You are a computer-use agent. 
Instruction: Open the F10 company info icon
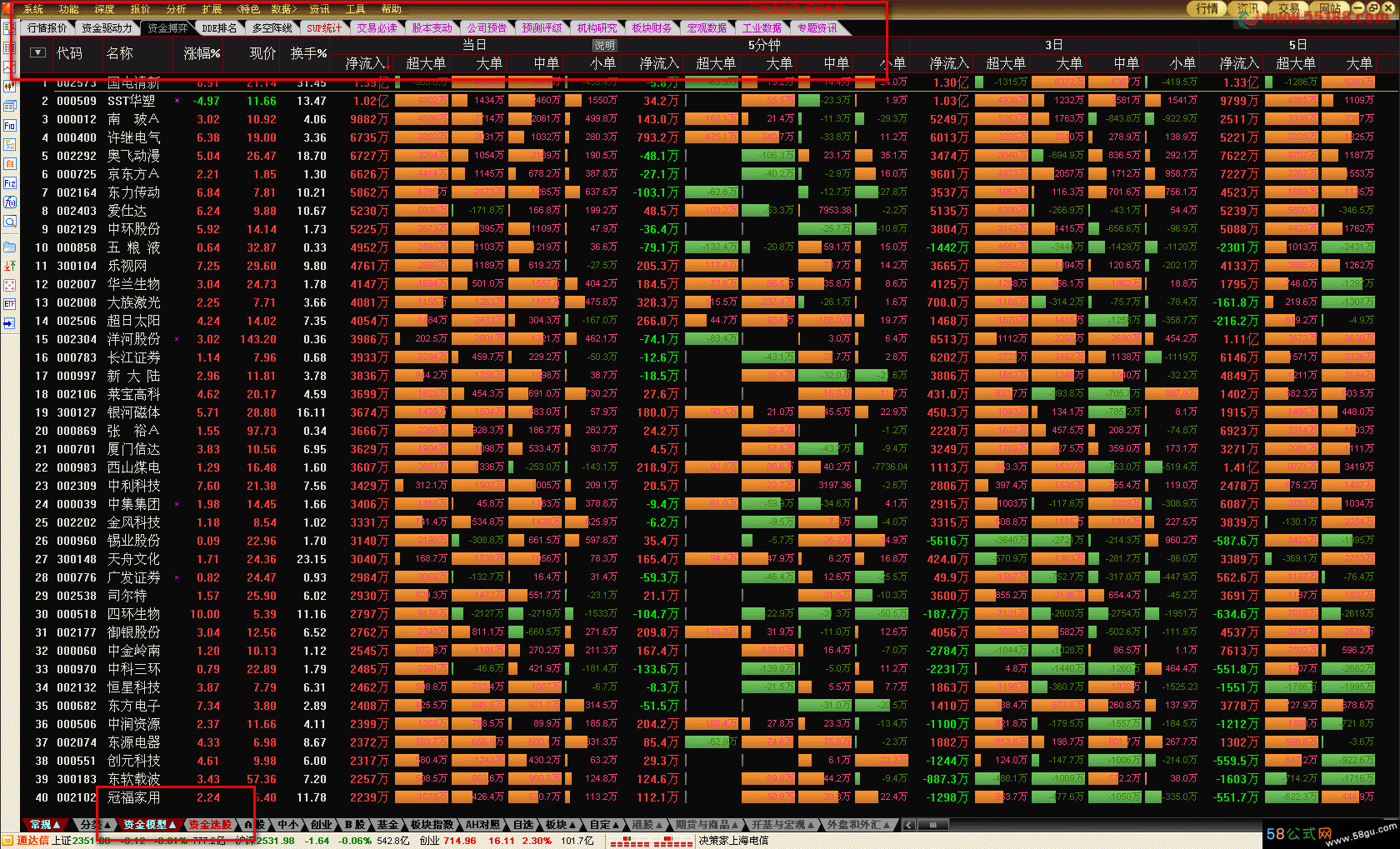tap(9, 125)
